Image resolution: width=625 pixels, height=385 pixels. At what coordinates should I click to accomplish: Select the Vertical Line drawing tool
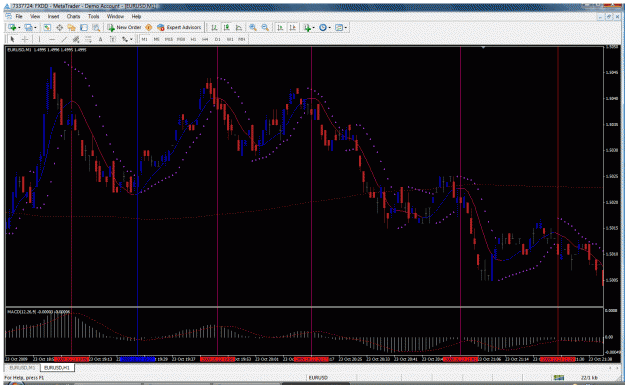[x=39, y=39]
